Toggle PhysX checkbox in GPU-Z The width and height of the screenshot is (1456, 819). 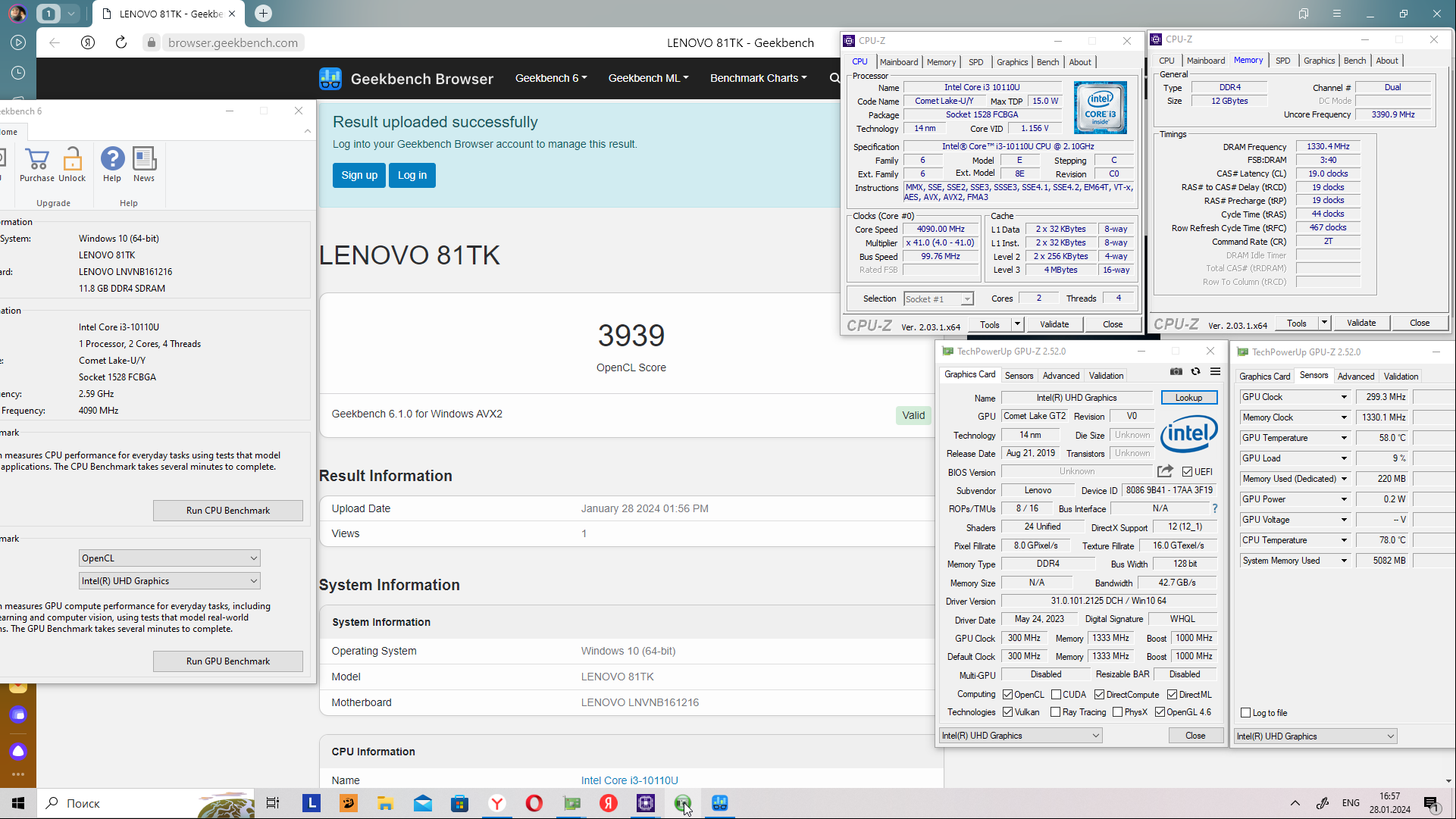[1117, 711]
